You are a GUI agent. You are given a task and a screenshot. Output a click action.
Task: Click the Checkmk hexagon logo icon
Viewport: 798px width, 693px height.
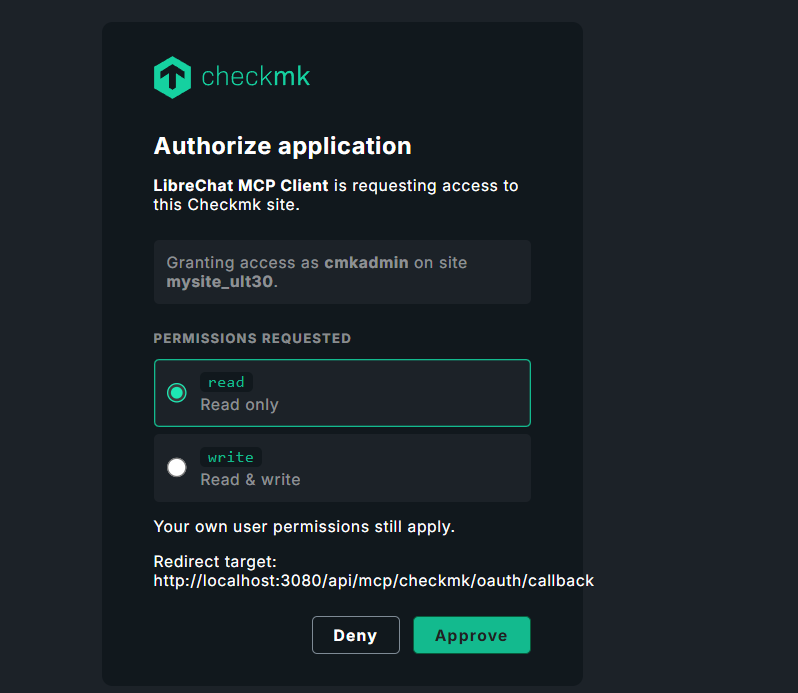pyautogui.click(x=173, y=77)
